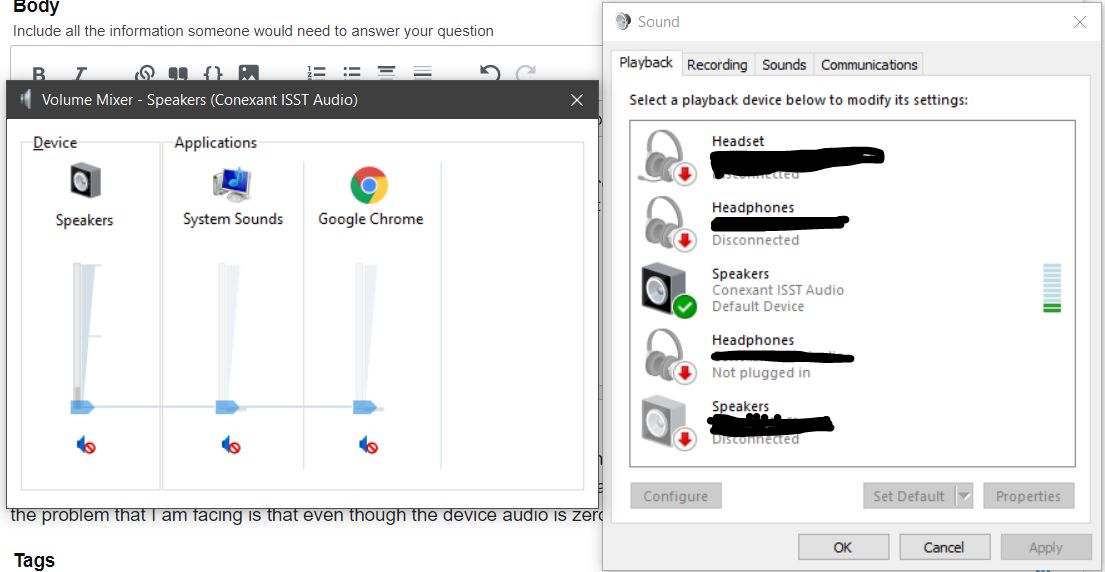The width and height of the screenshot is (1105, 572).
Task: Click the Google Chrome icon in mixer
Action: coord(369,185)
